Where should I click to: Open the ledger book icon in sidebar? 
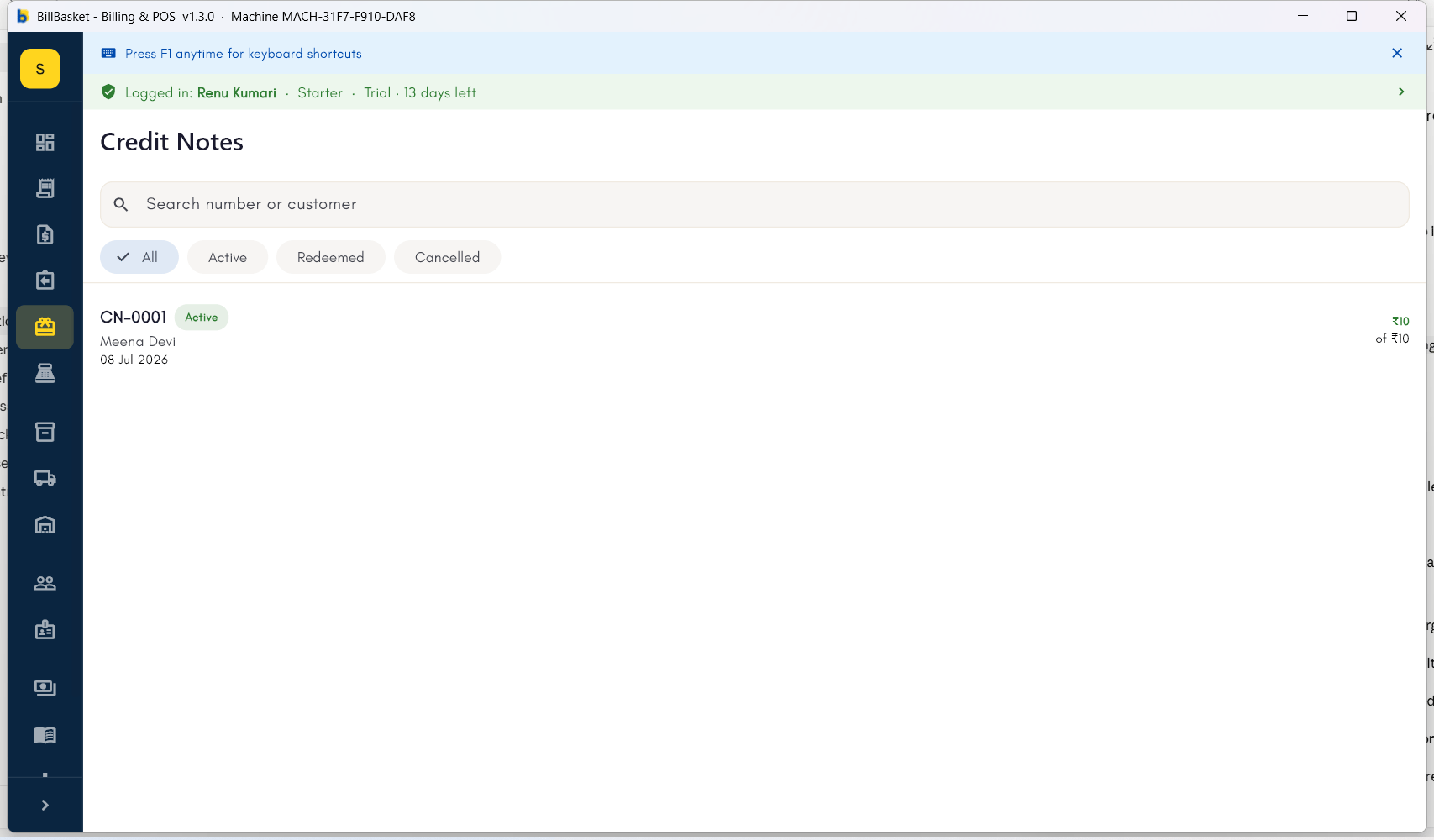point(45,735)
